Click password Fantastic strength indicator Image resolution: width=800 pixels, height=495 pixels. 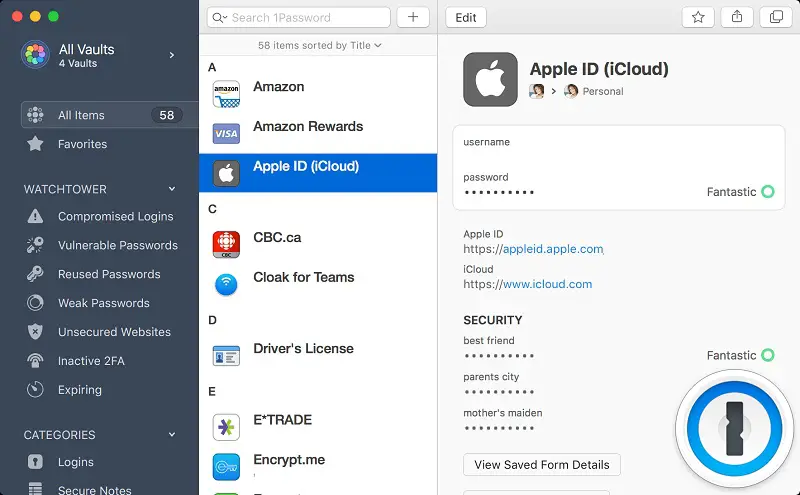pos(740,192)
